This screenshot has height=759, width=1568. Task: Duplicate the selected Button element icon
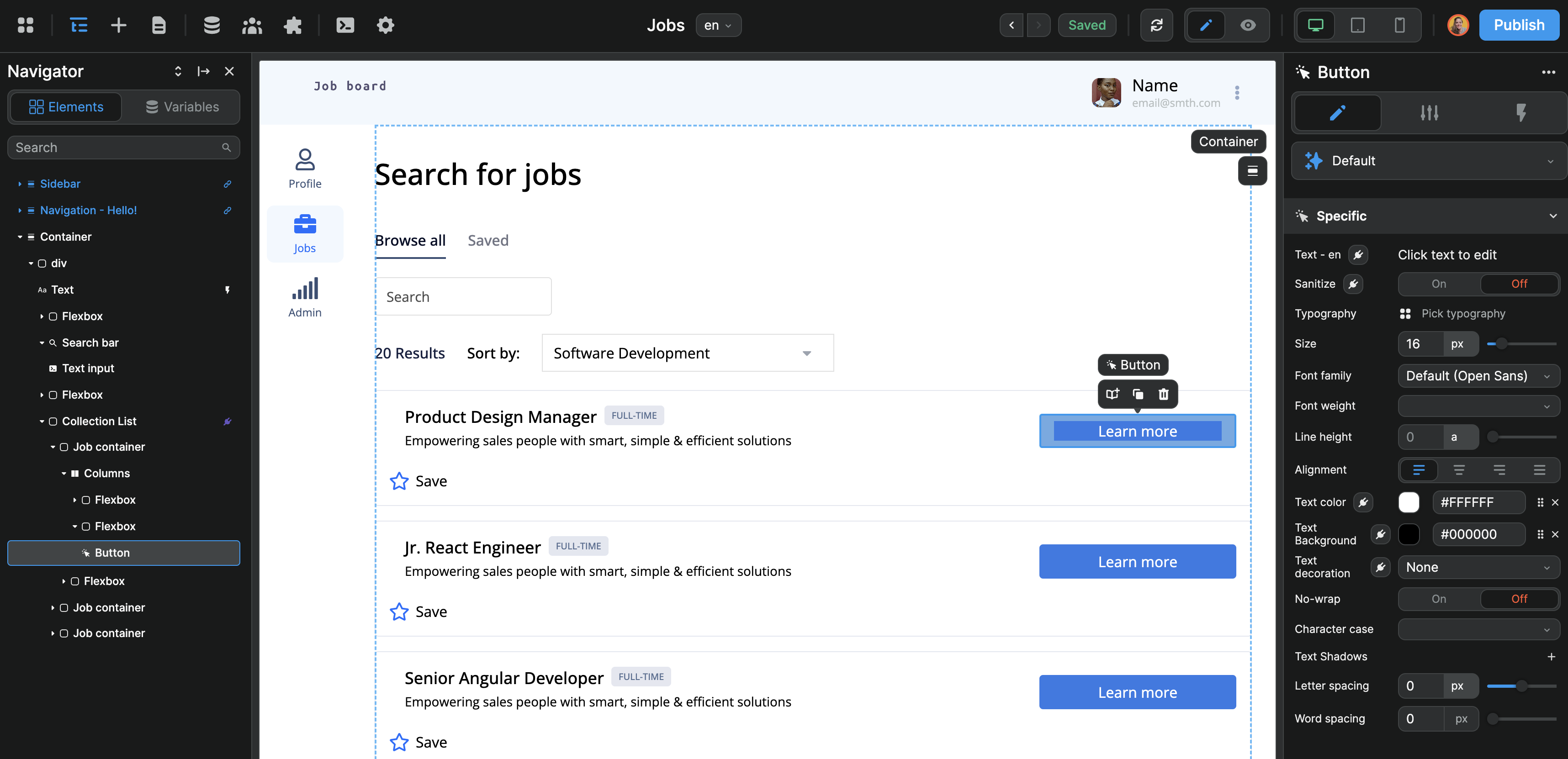(x=1138, y=394)
